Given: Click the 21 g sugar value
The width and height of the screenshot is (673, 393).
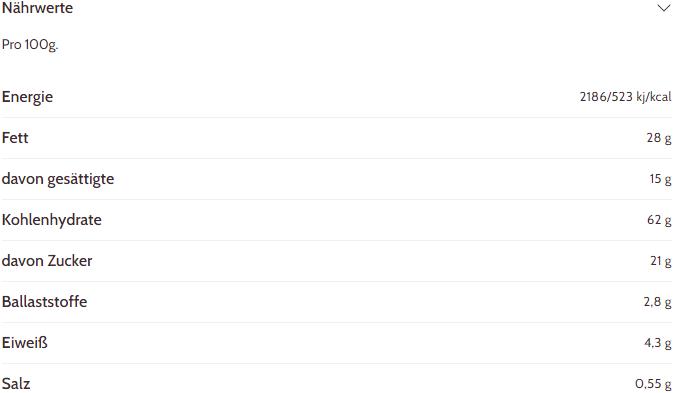Looking at the screenshot, I should coord(661,261).
